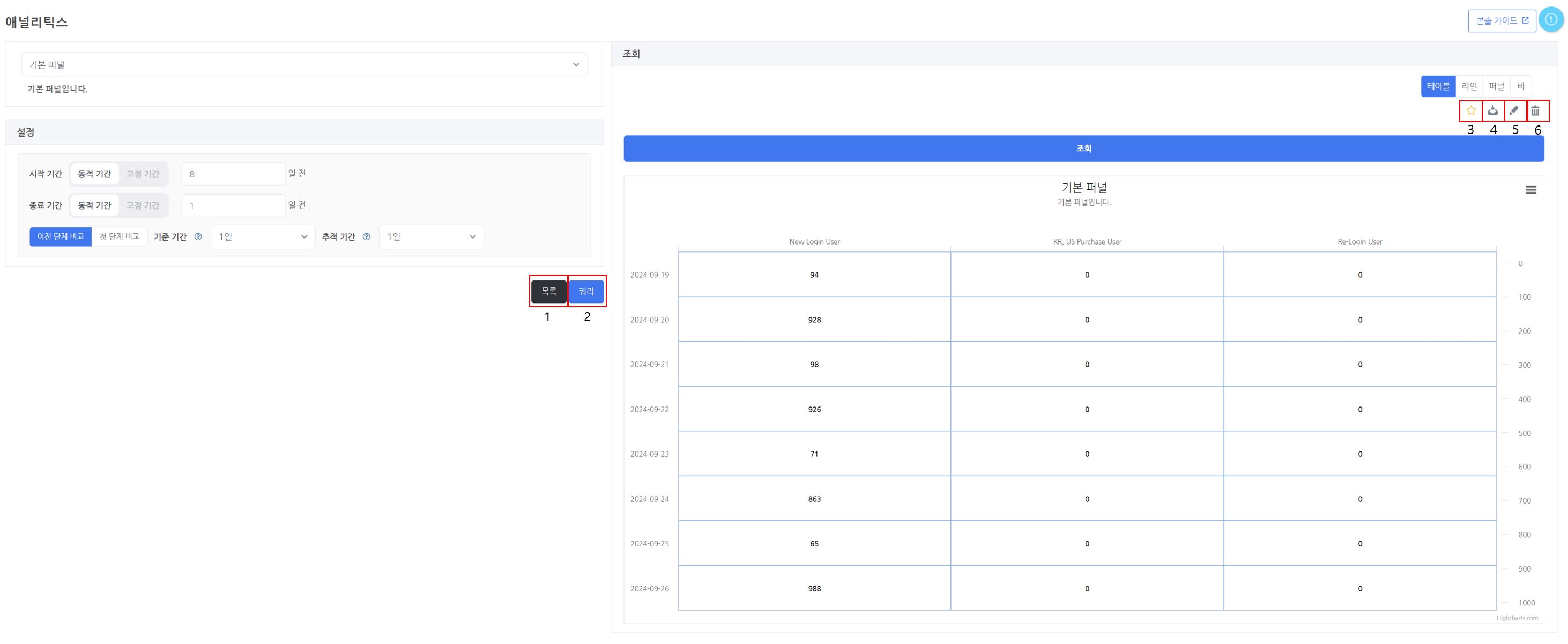The width and height of the screenshot is (1568, 644).
Task: Click help icon next to 기준 기간
Action: 198,237
